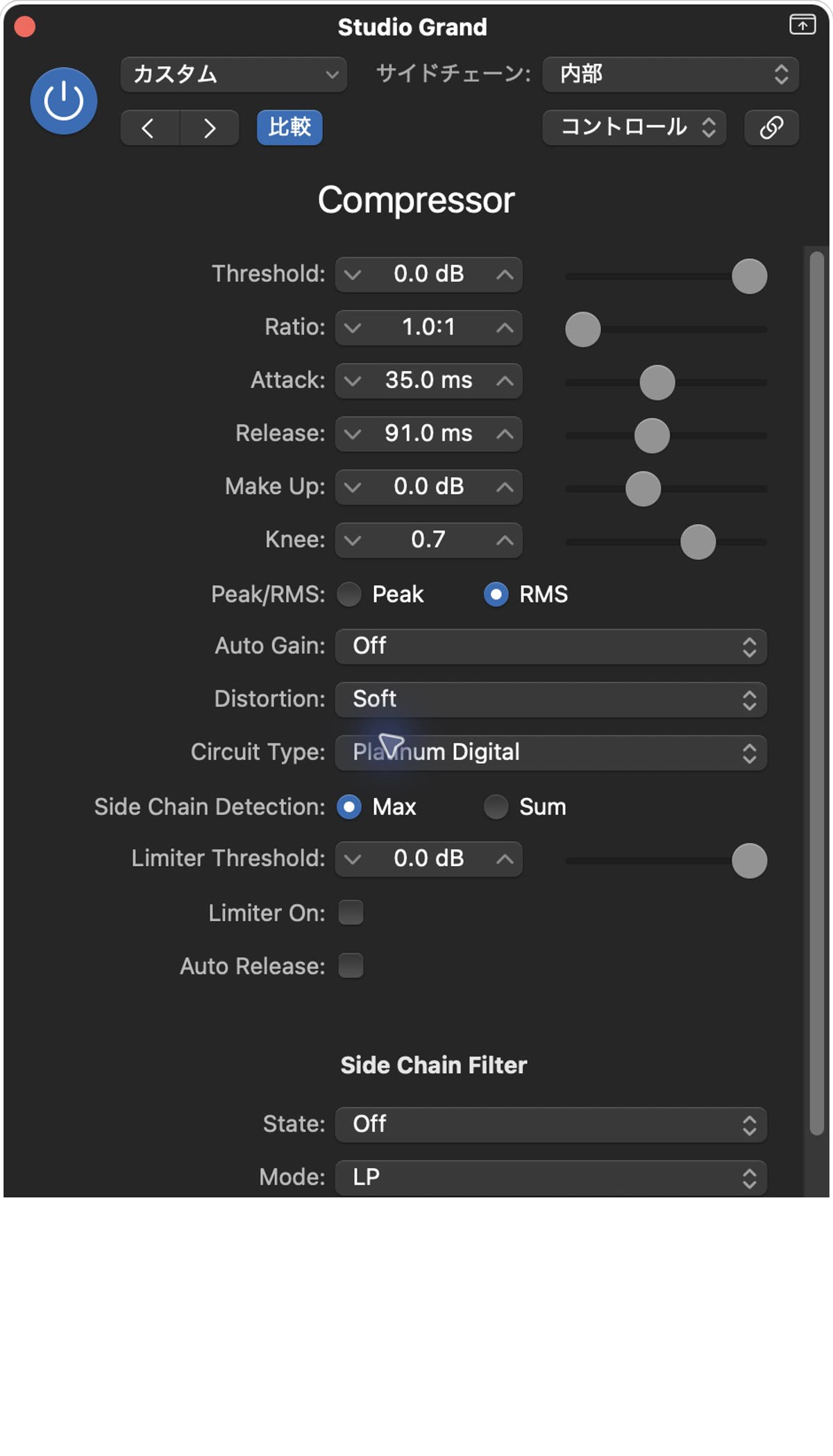Viewport: 833px width, 1456px height.
Task: Decrease Release with down arrow
Action: click(353, 434)
